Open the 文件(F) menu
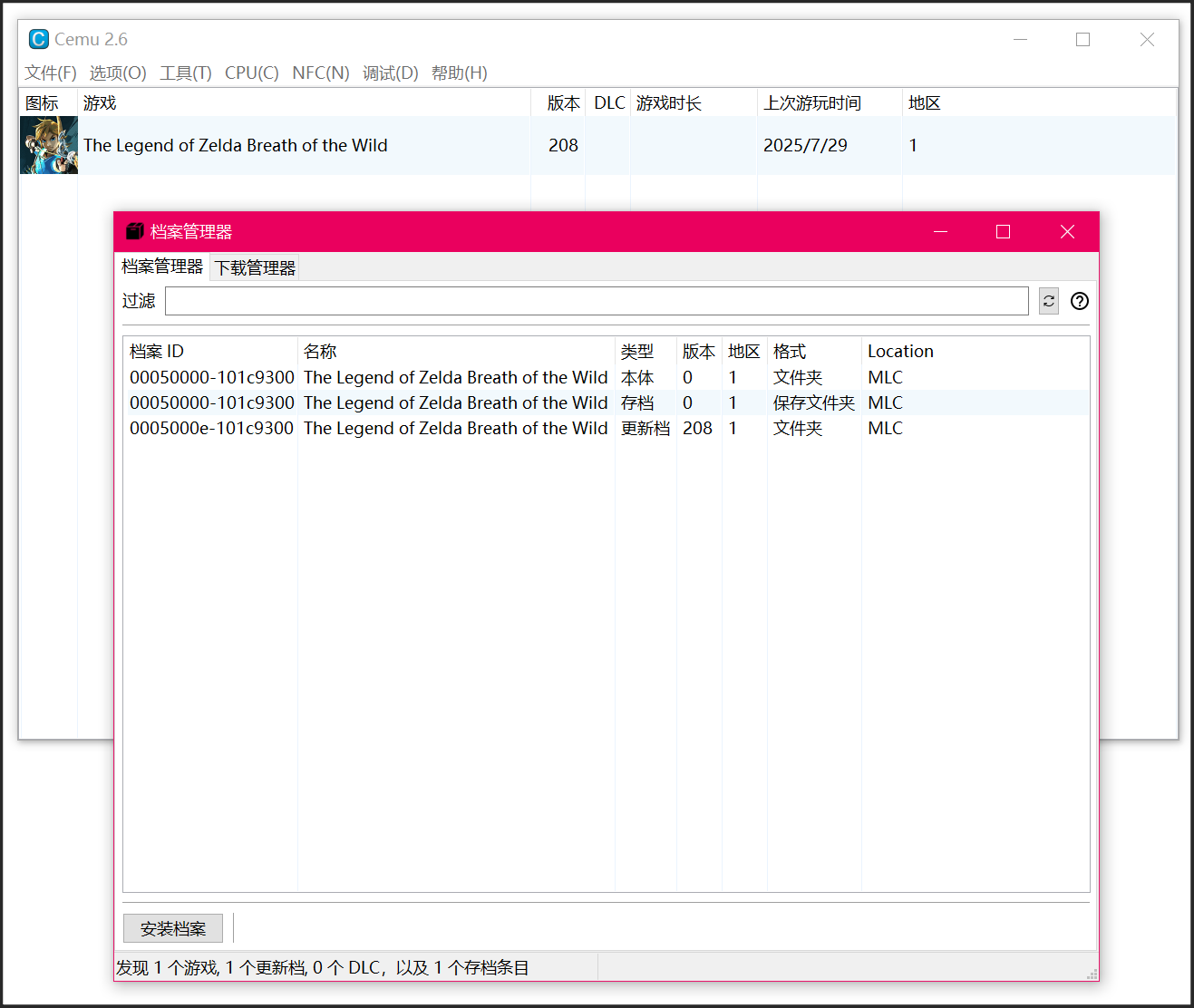Image resolution: width=1194 pixels, height=1008 pixels. point(50,73)
